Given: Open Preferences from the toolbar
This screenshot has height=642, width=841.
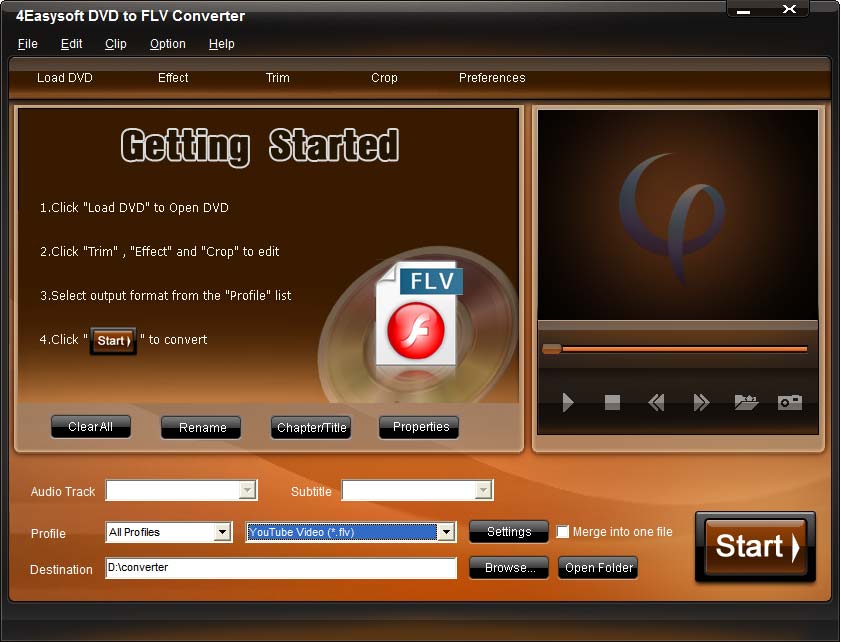Looking at the screenshot, I should pyautogui.click(x=492, y=78).
